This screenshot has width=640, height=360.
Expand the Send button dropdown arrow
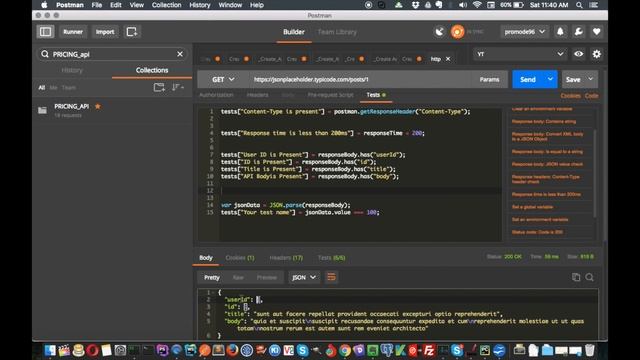pos(550,79)
